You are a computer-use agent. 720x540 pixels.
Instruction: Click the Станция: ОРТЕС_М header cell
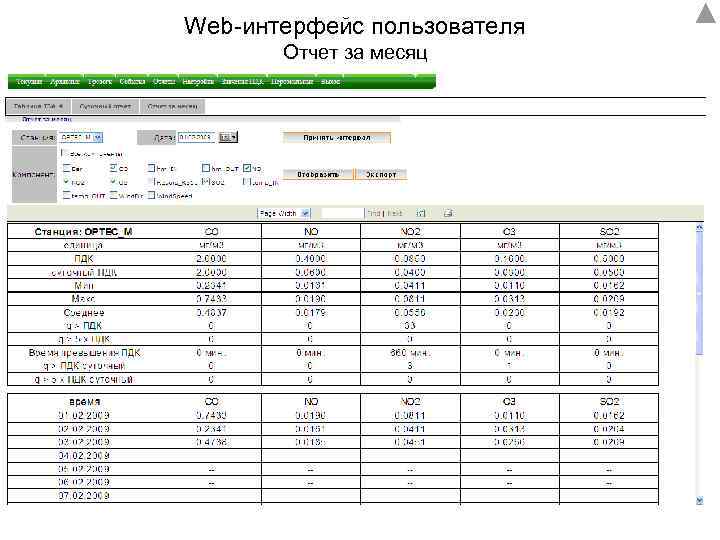(83, 232)
